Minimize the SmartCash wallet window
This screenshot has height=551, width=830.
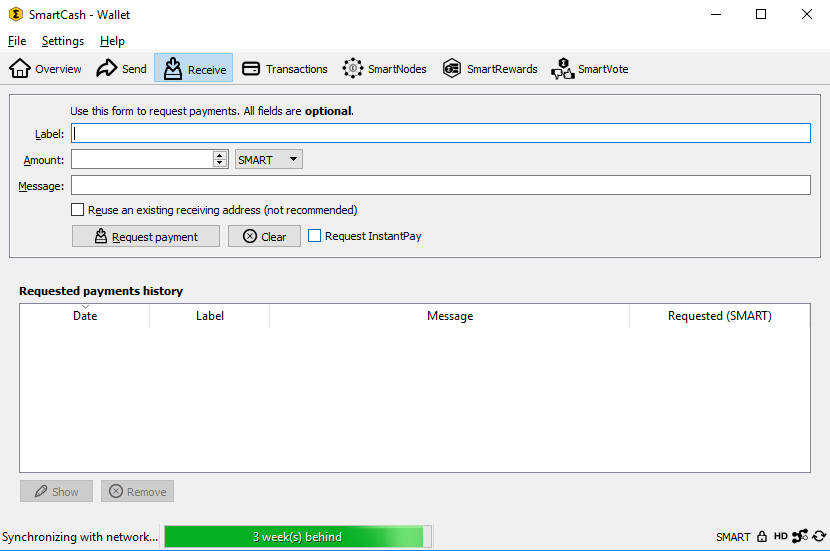[x=716, y=14]
